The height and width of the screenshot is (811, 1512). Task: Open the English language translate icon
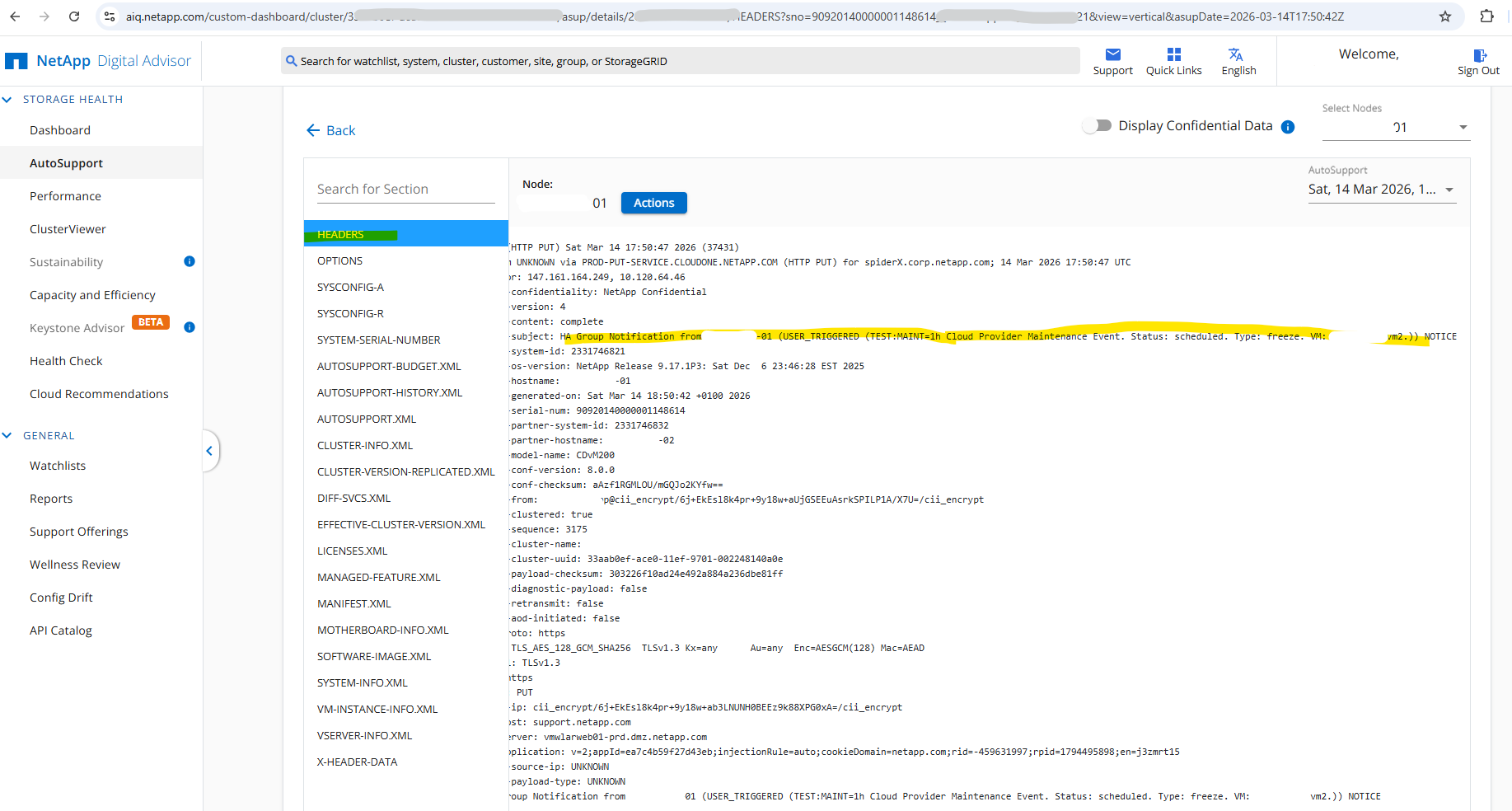point(1236,54)
